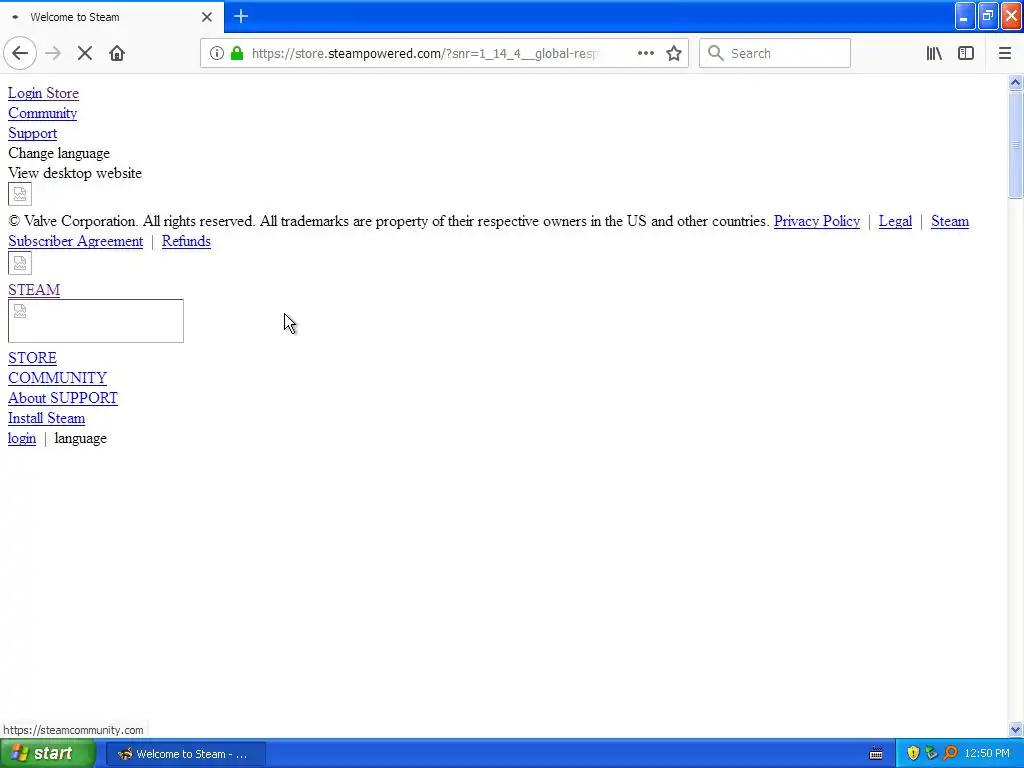
Task: Open a new tab with plus button
Action: coord(241,16)
